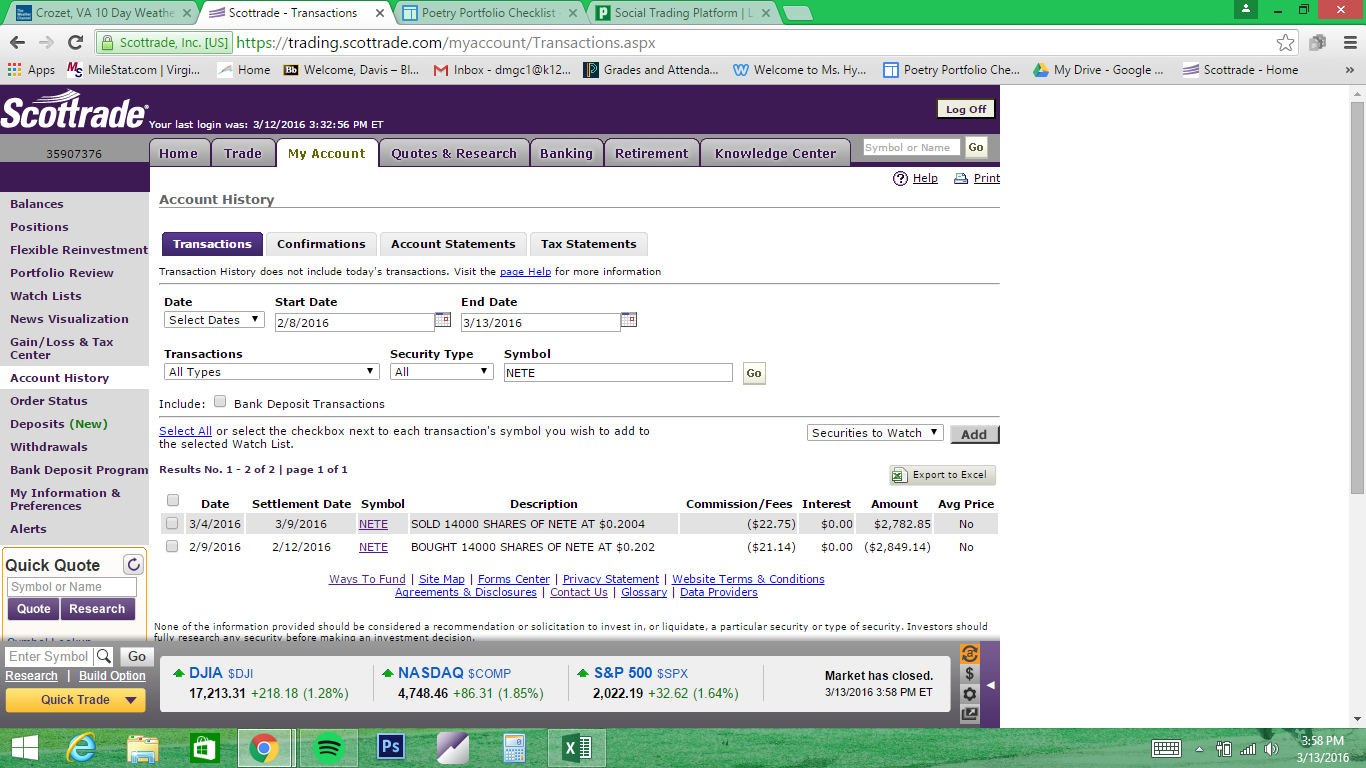Click the Select All link
1366x768 pixels.
(x=185, y=431)
